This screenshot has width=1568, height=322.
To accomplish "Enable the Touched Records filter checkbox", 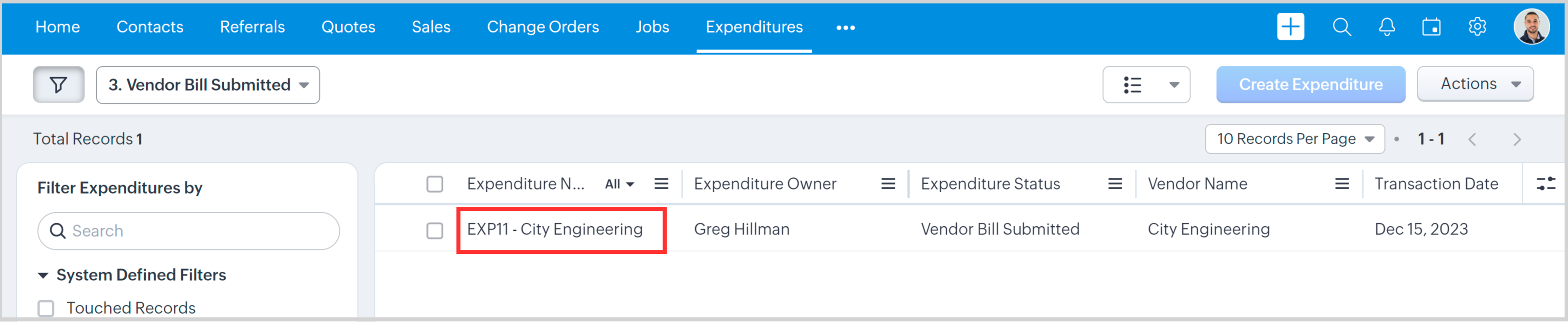I will click(x=46, y=308).
